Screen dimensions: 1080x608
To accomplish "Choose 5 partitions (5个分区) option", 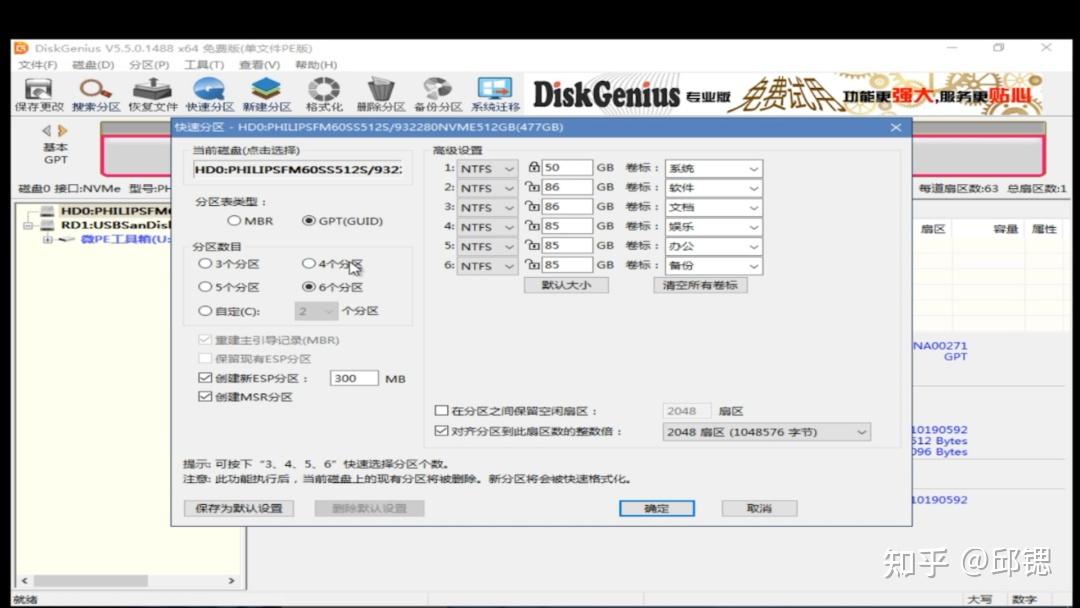I will (x=229, y=287).
